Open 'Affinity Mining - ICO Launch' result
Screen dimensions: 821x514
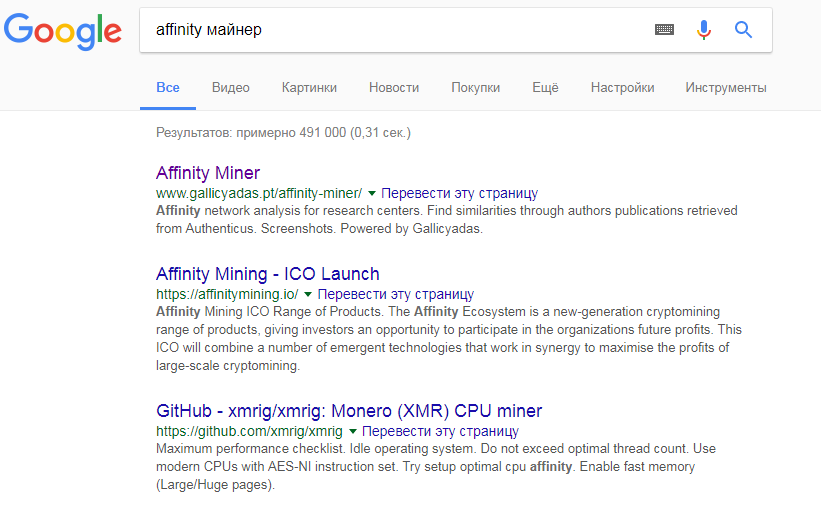coord(268,274)
